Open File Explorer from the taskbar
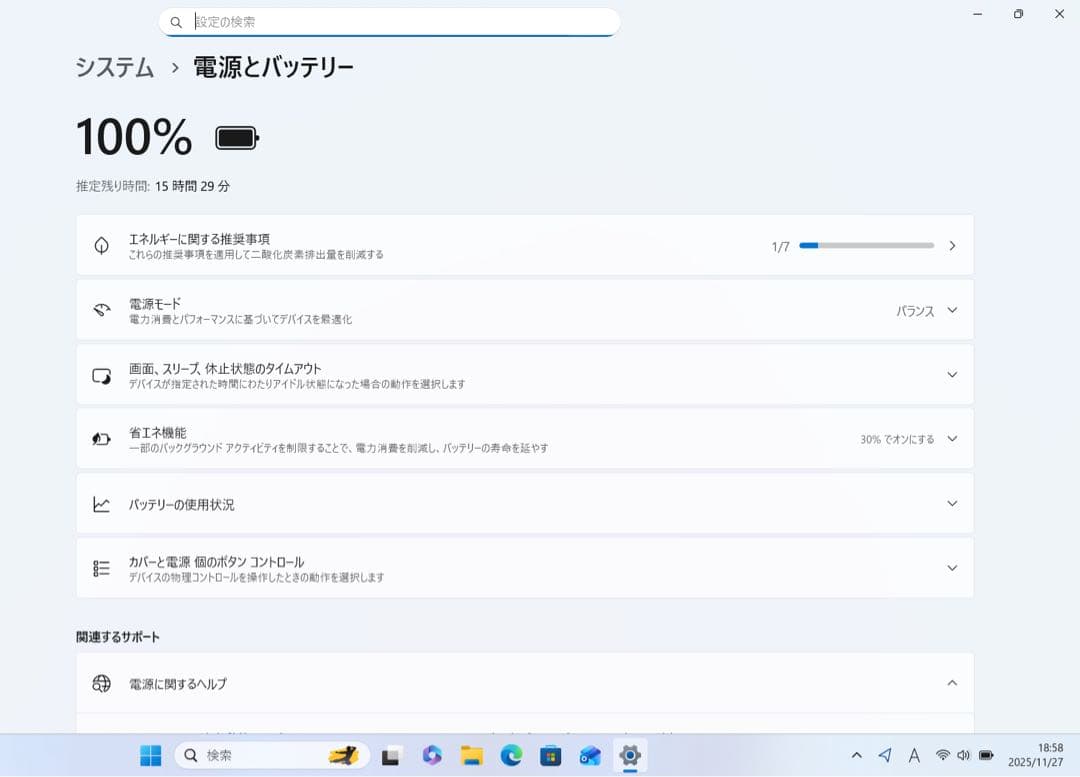The width and height of the screenshot is (1080, 777). point(472,756)
